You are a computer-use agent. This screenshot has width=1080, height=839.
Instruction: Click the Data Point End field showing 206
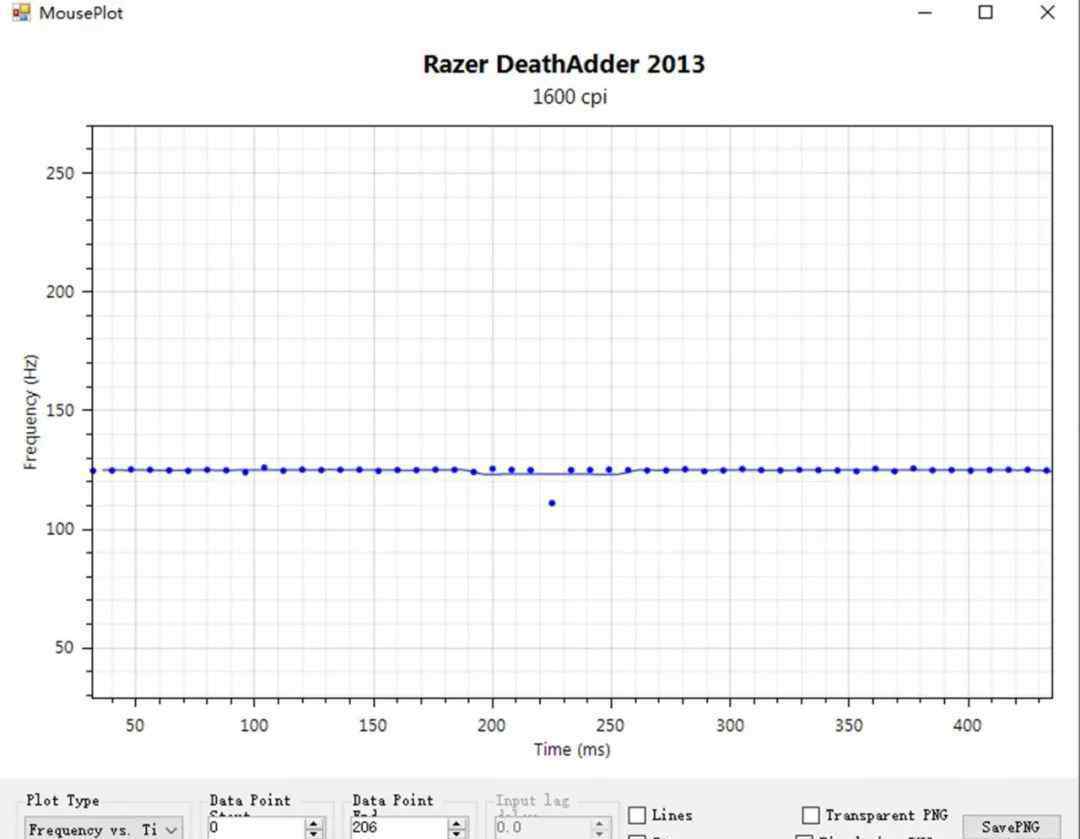[399, 827]
